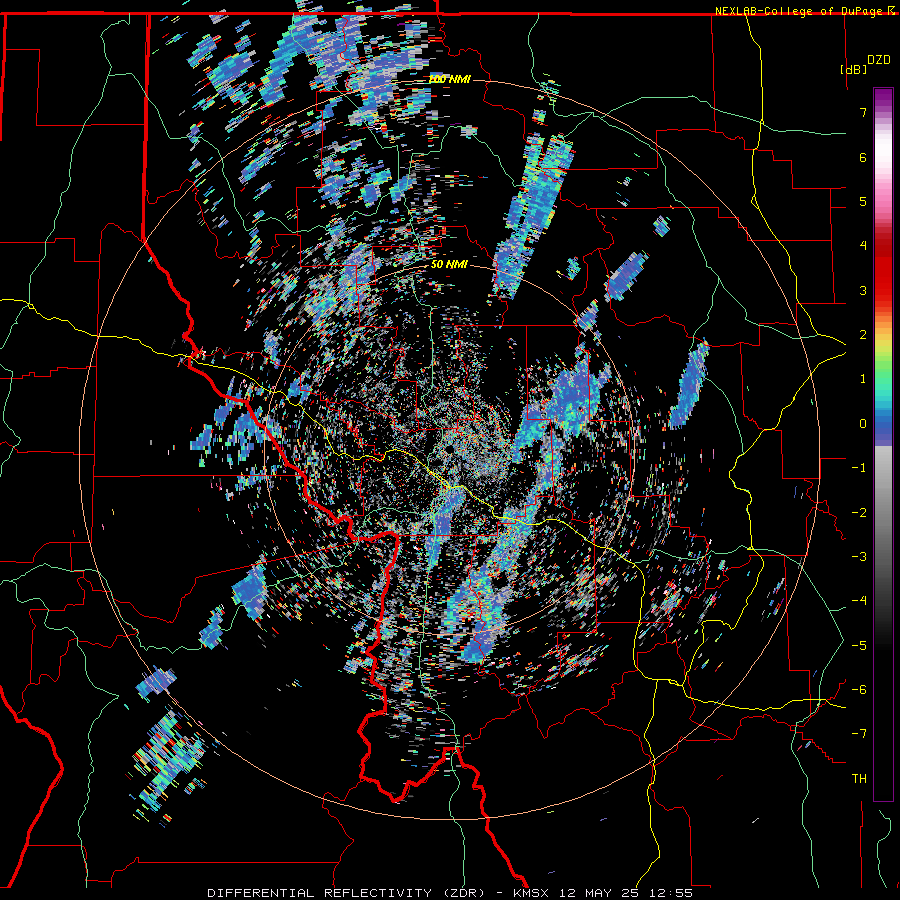This screenshot has width=900, height=900.
Task: Click the 3 value on color scale
Action: [x=863, y=290]
